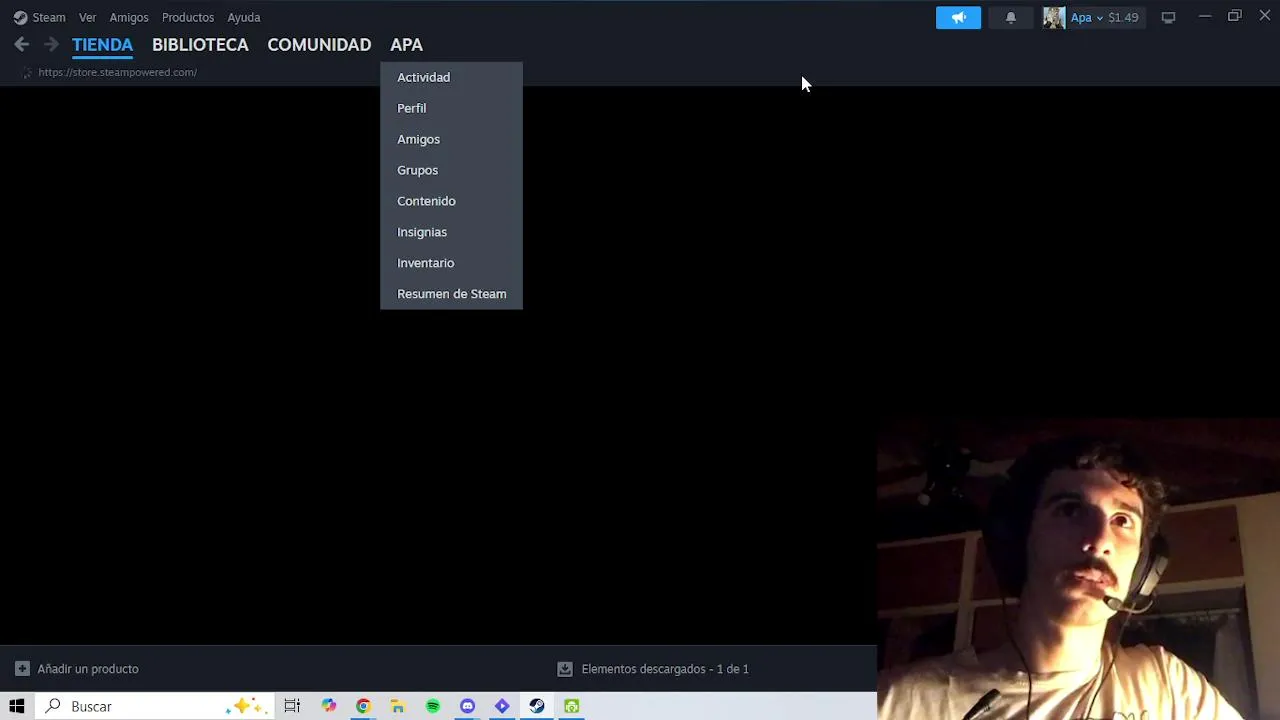Open the Productos menu
The height and width of the screenshot is (720, 1280).
(188, 17)
